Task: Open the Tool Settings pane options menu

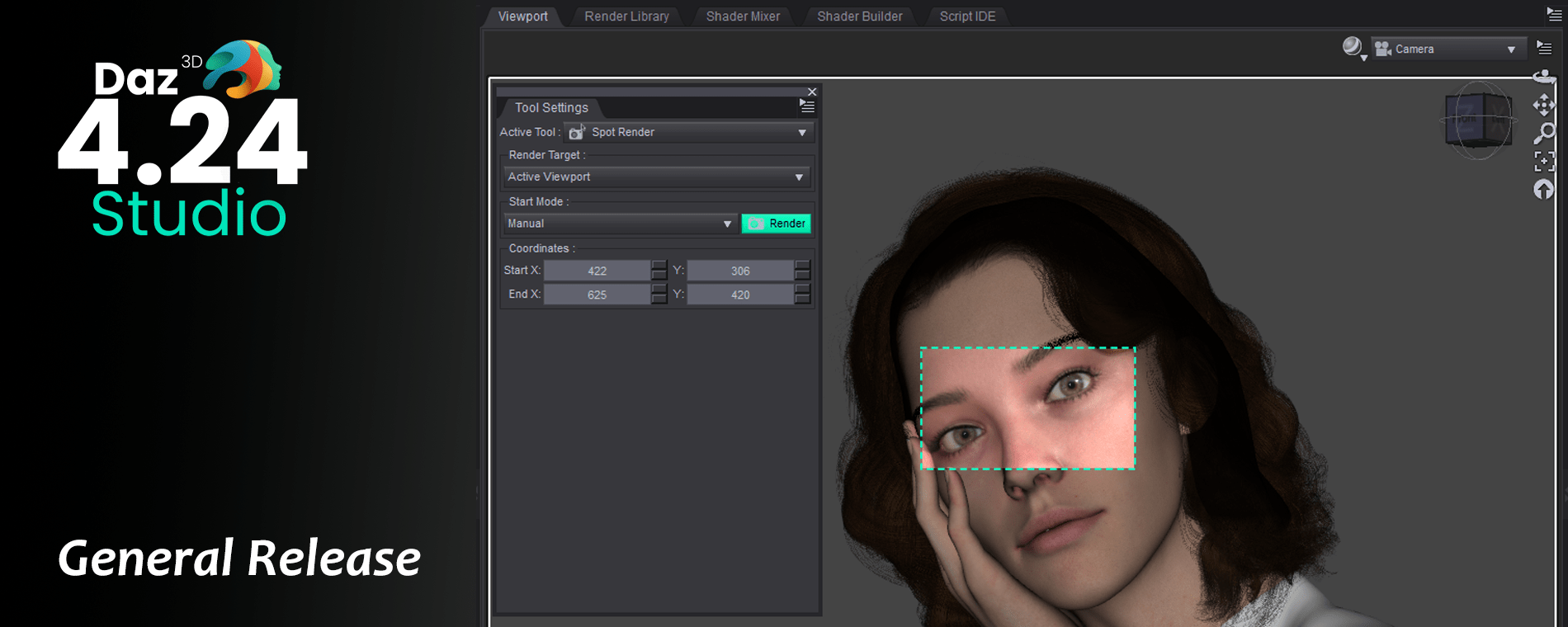Action: click(807, 106)
